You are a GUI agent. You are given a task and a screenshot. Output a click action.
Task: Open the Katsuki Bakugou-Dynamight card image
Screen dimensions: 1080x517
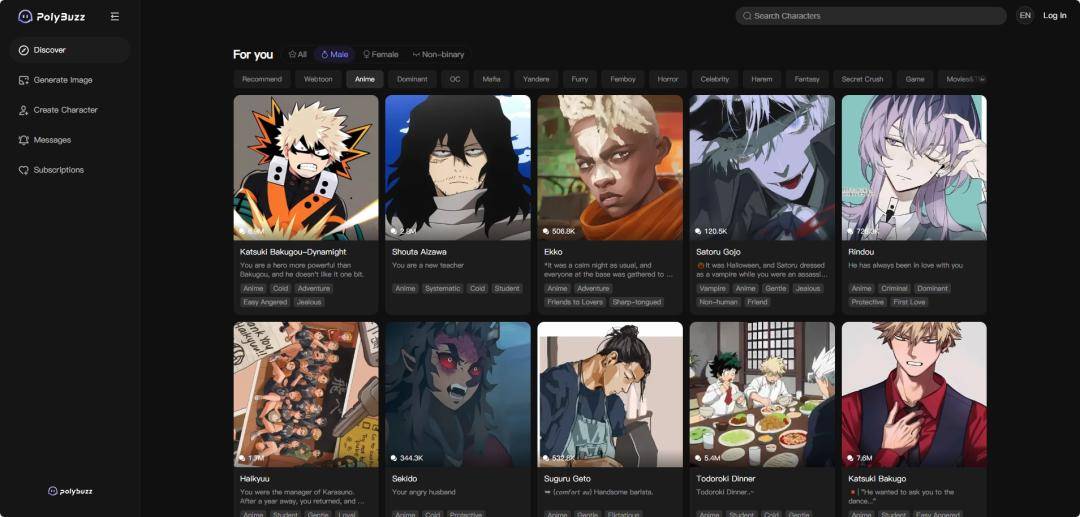(x=306, y=167)
